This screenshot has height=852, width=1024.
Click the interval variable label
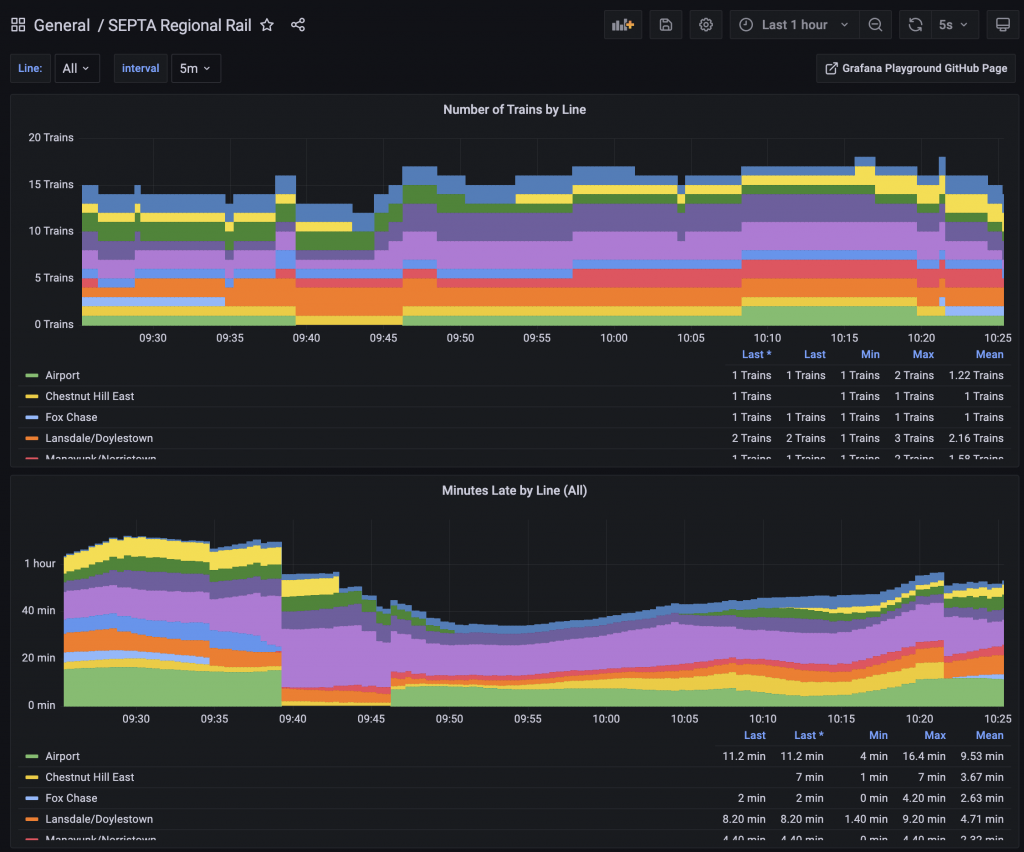[140, 69]
